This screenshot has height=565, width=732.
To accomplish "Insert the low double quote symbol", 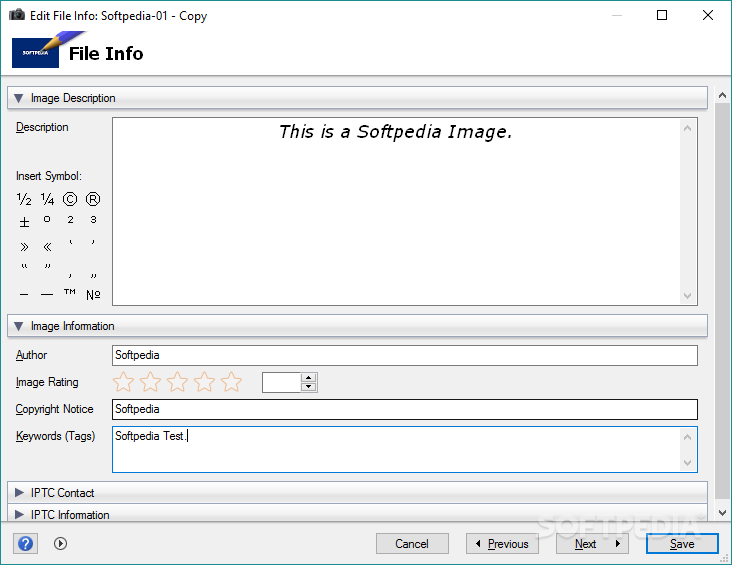I will click(93, 275).
